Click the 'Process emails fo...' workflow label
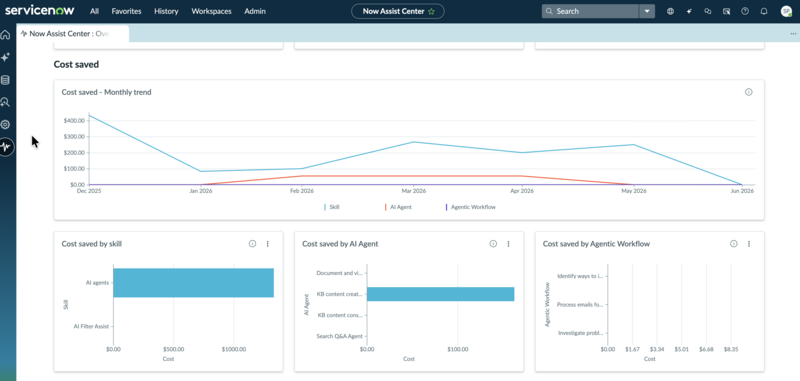 pos(580,304)
